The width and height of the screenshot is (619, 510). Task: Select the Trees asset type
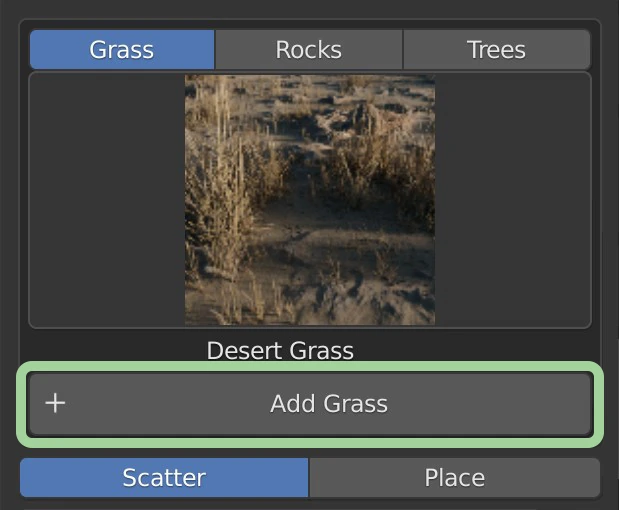(x=496, y=49)
